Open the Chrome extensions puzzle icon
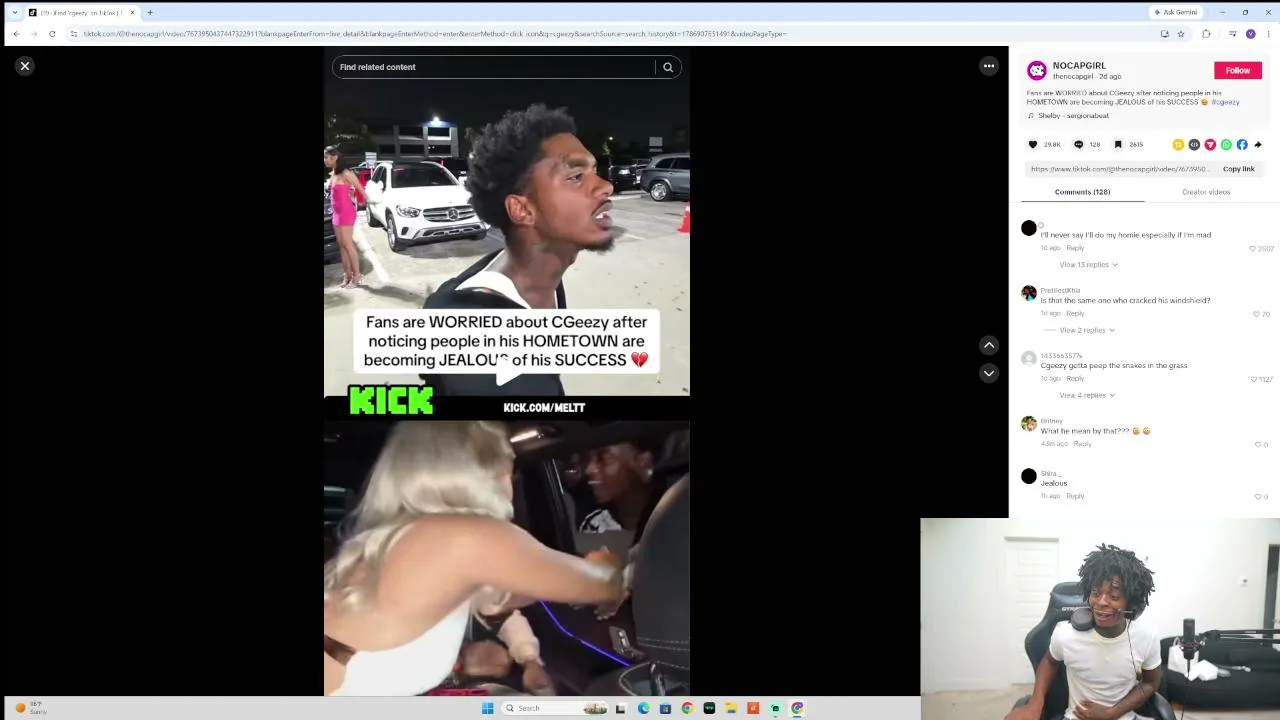 1206,34
